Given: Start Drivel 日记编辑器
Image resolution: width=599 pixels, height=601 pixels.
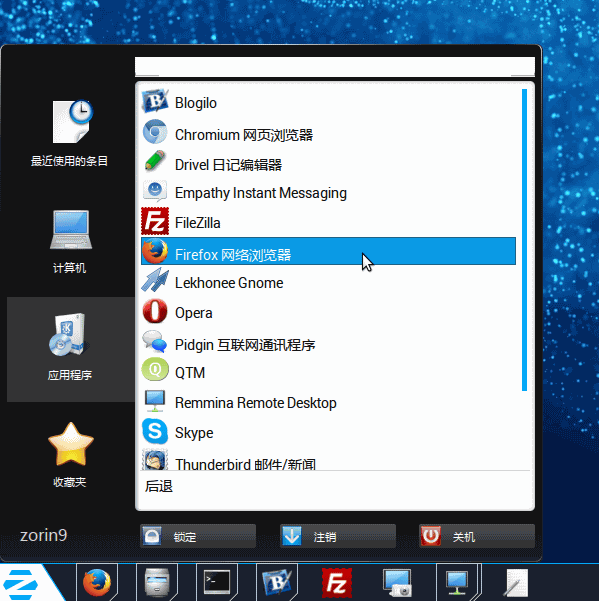Looking at the screenshot, I should [328, 164].
